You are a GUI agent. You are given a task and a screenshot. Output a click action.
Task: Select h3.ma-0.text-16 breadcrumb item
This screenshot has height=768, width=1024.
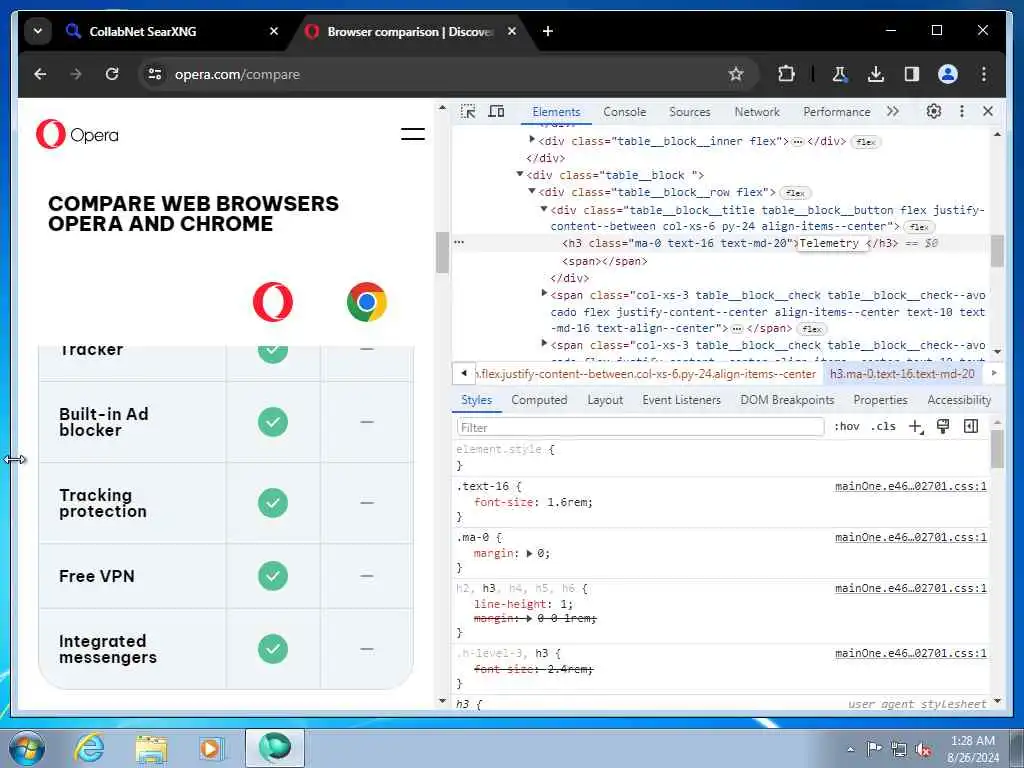(902, 374)
